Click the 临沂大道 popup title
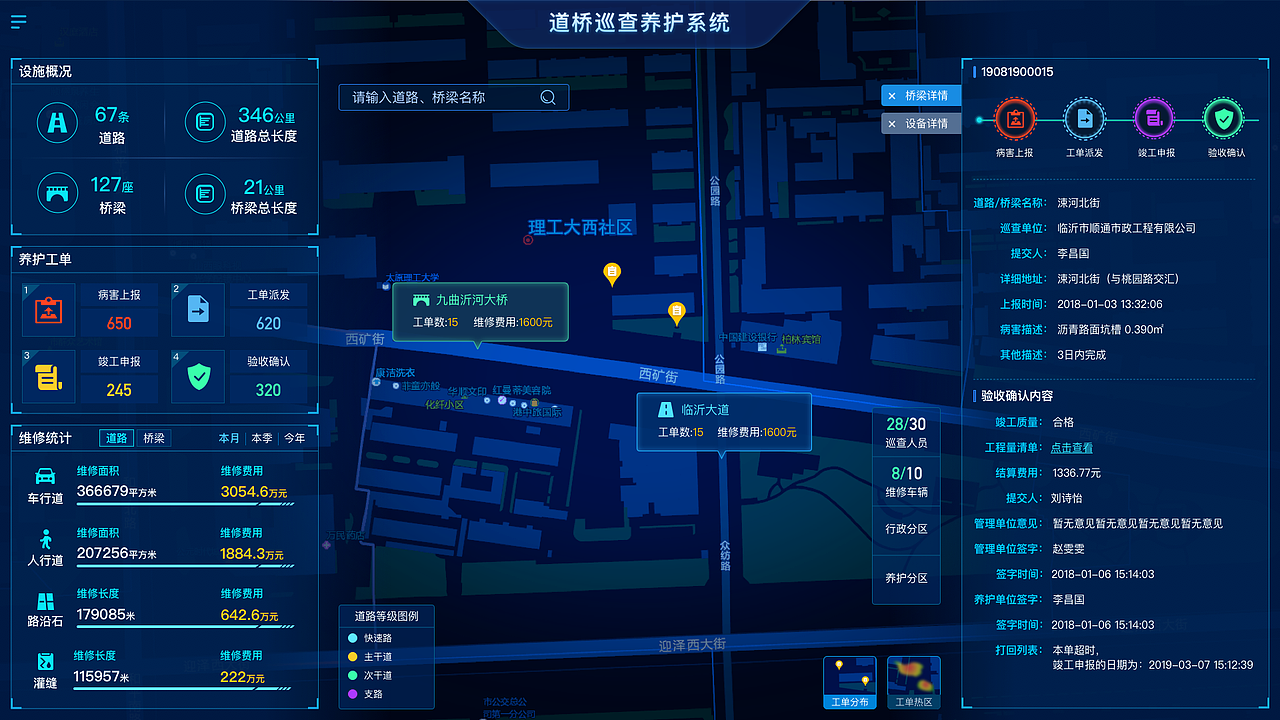This screenshot has height=720, width=1280. (x=705, y=410)
